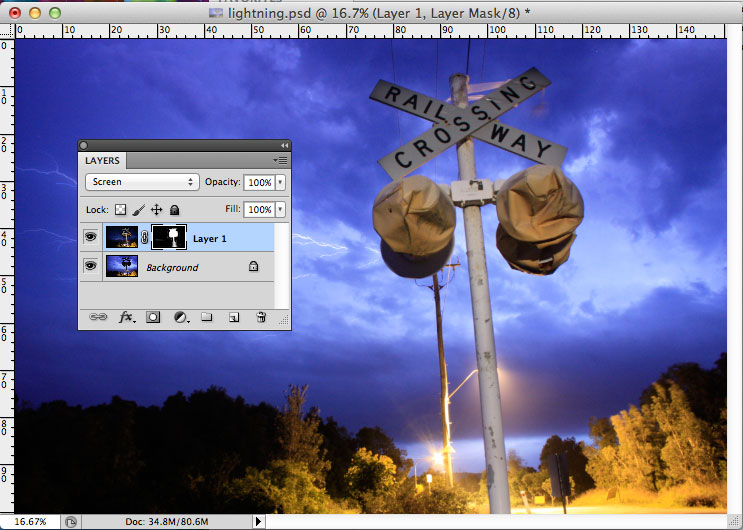Open the adjustment layer icon menu

[181, 317]
